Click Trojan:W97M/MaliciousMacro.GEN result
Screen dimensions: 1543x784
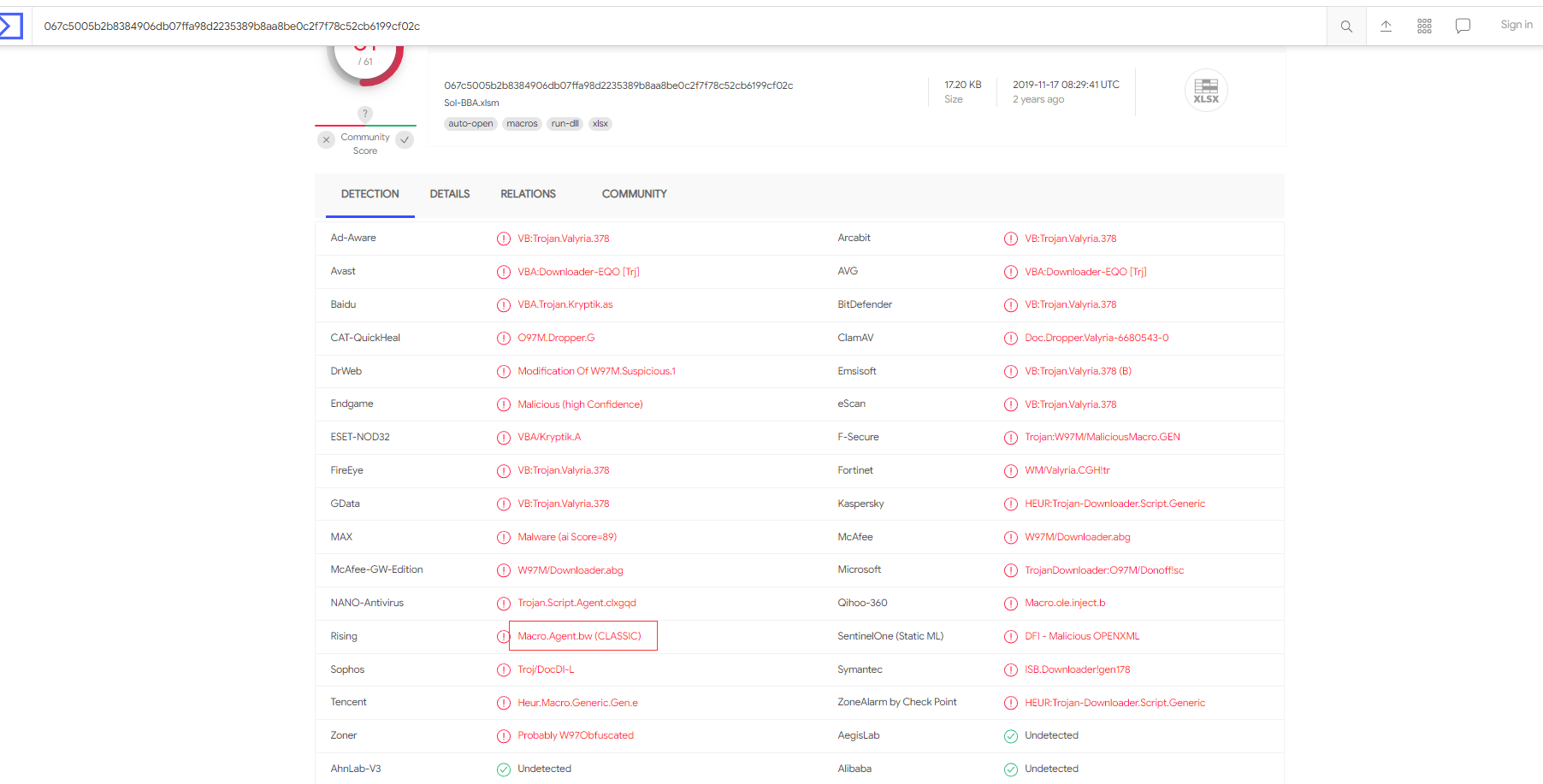[1103, 437]
